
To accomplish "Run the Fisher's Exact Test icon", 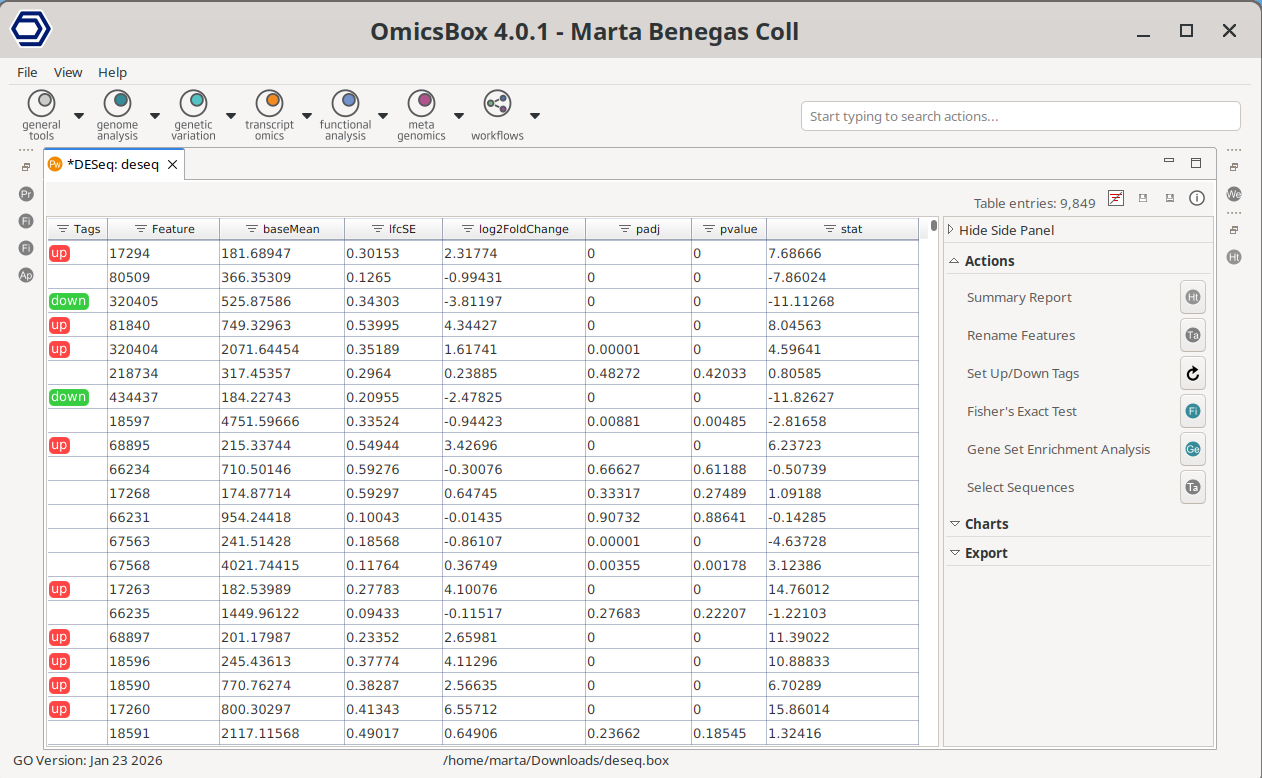I will (1192, 411).
